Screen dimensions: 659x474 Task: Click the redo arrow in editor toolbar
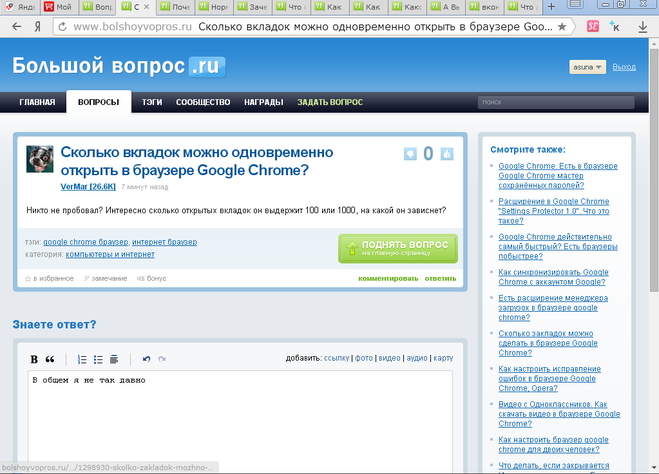pos(162,359)
